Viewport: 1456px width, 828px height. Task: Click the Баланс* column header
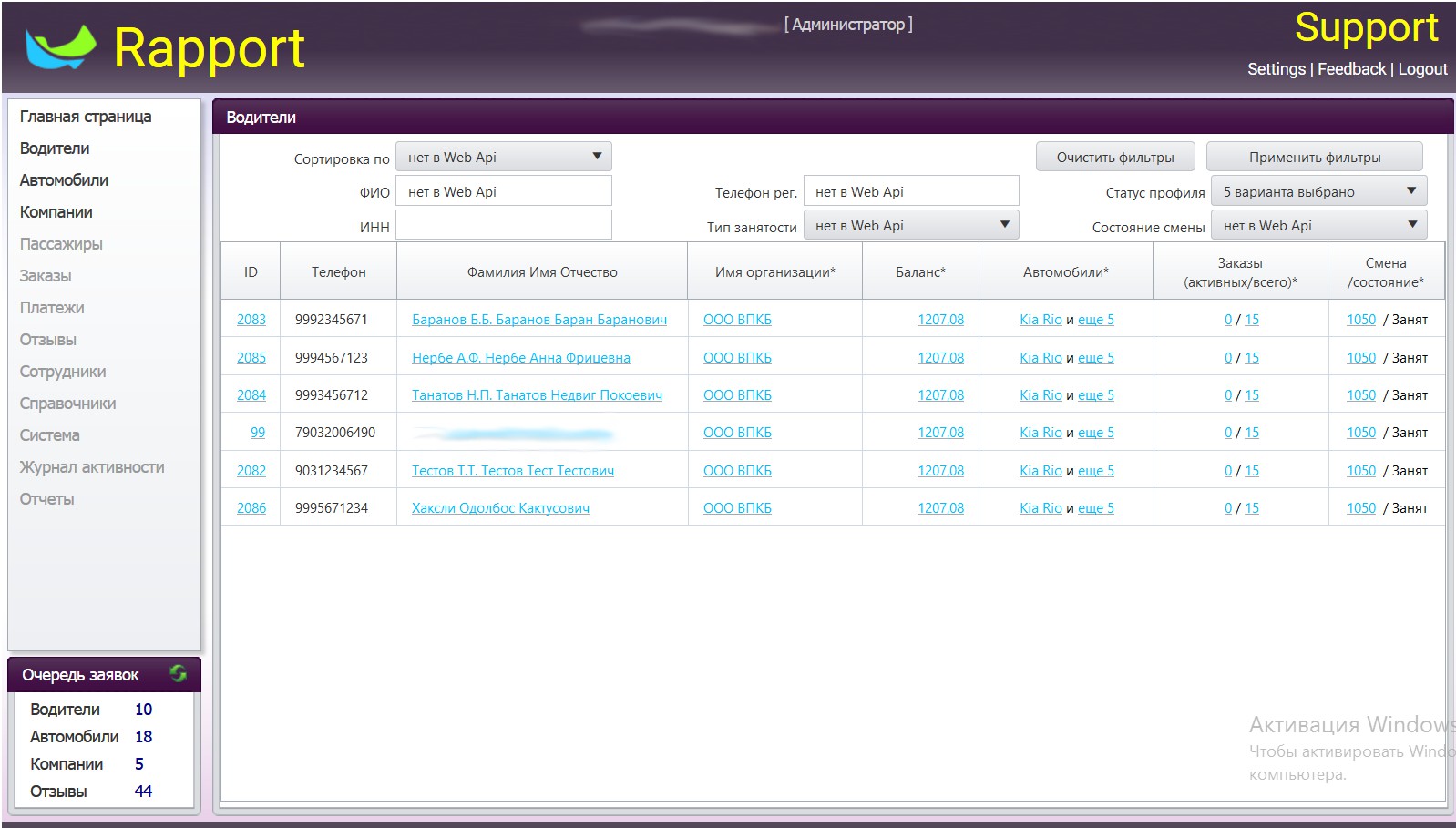pos(920,271)
